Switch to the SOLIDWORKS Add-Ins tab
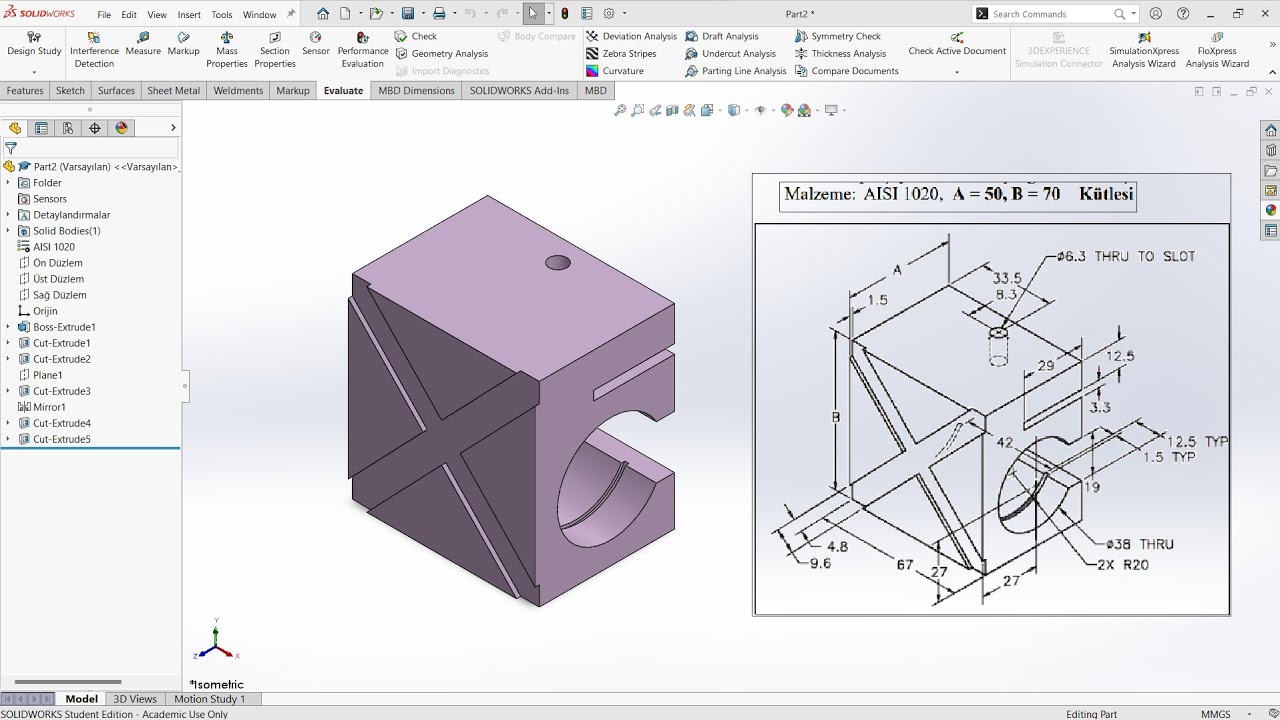Viewport: 1280px width, 720px height. [x=519, y=90]
